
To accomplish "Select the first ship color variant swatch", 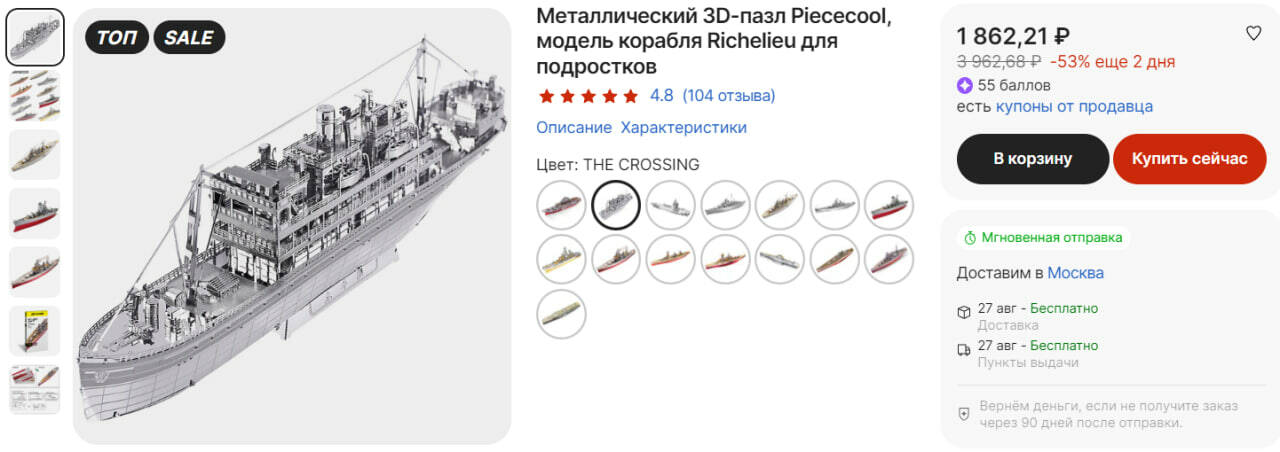I will 561,205.
